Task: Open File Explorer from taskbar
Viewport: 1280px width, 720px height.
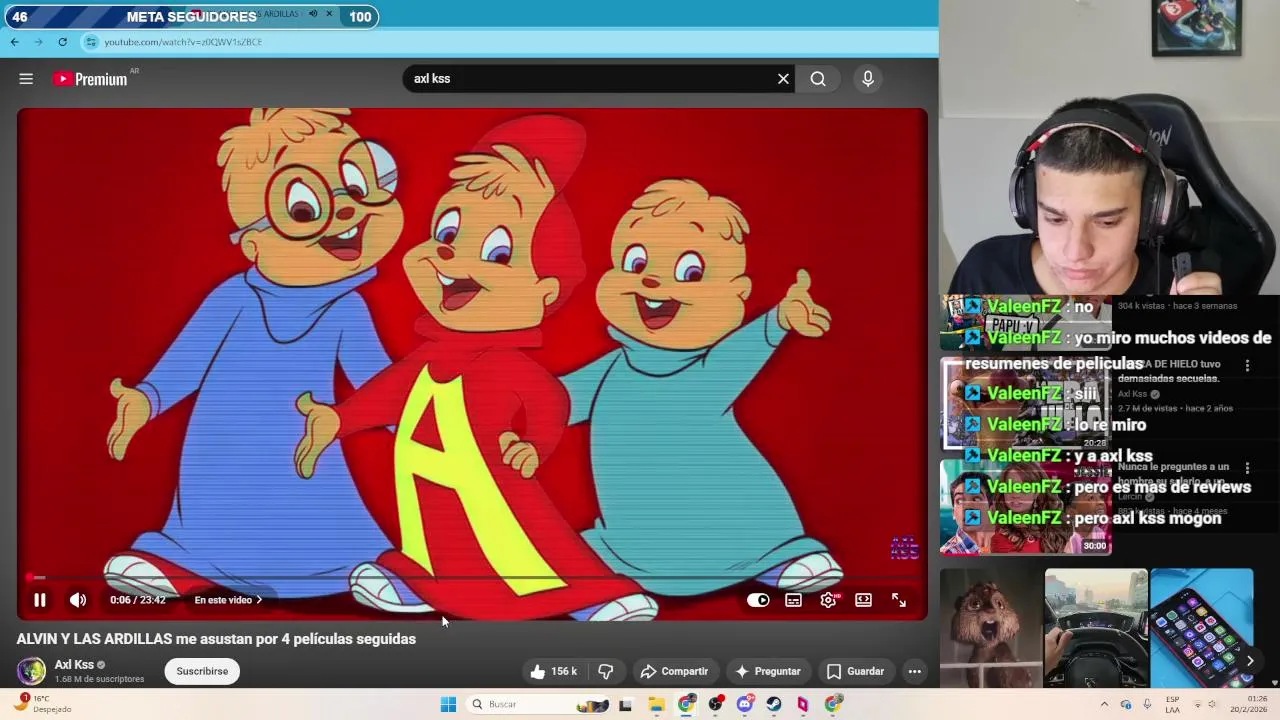Action: (656, 705)
